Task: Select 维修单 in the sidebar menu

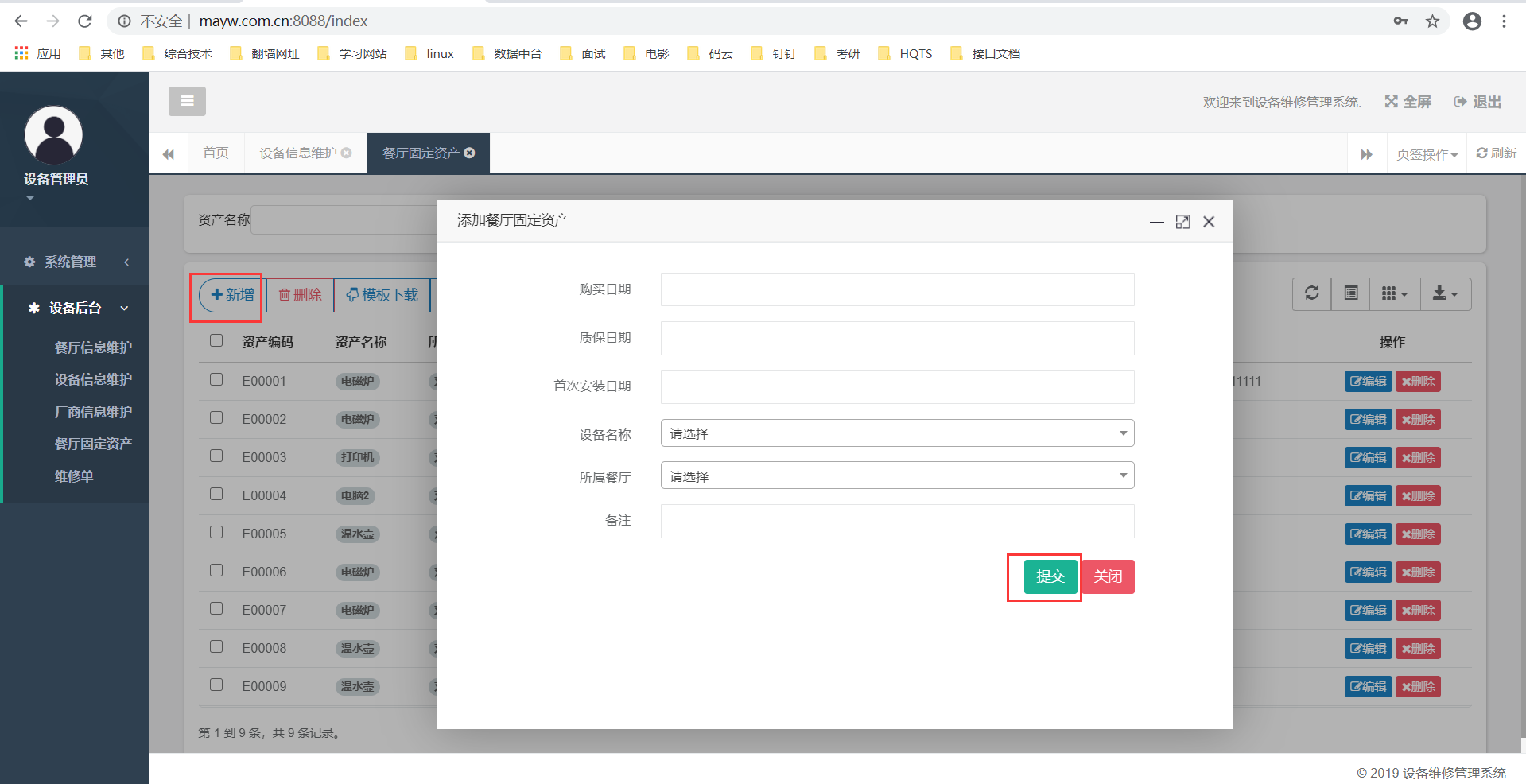Action: point(74,476)
